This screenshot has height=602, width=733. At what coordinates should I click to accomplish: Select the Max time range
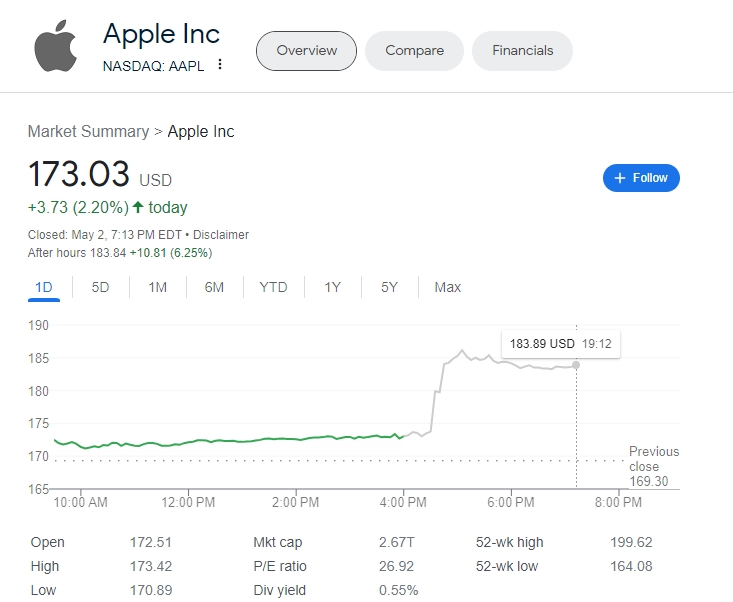coord(447,288)
